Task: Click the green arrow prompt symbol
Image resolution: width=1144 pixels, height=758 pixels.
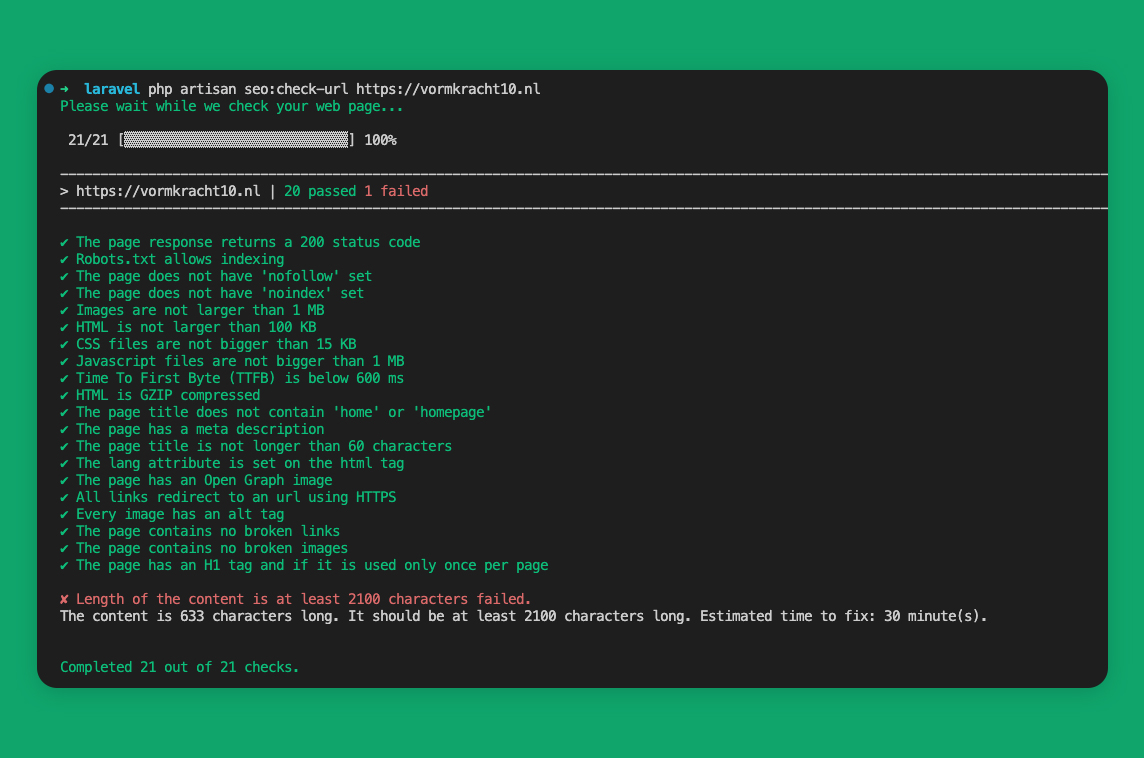Action: [64, 89]
